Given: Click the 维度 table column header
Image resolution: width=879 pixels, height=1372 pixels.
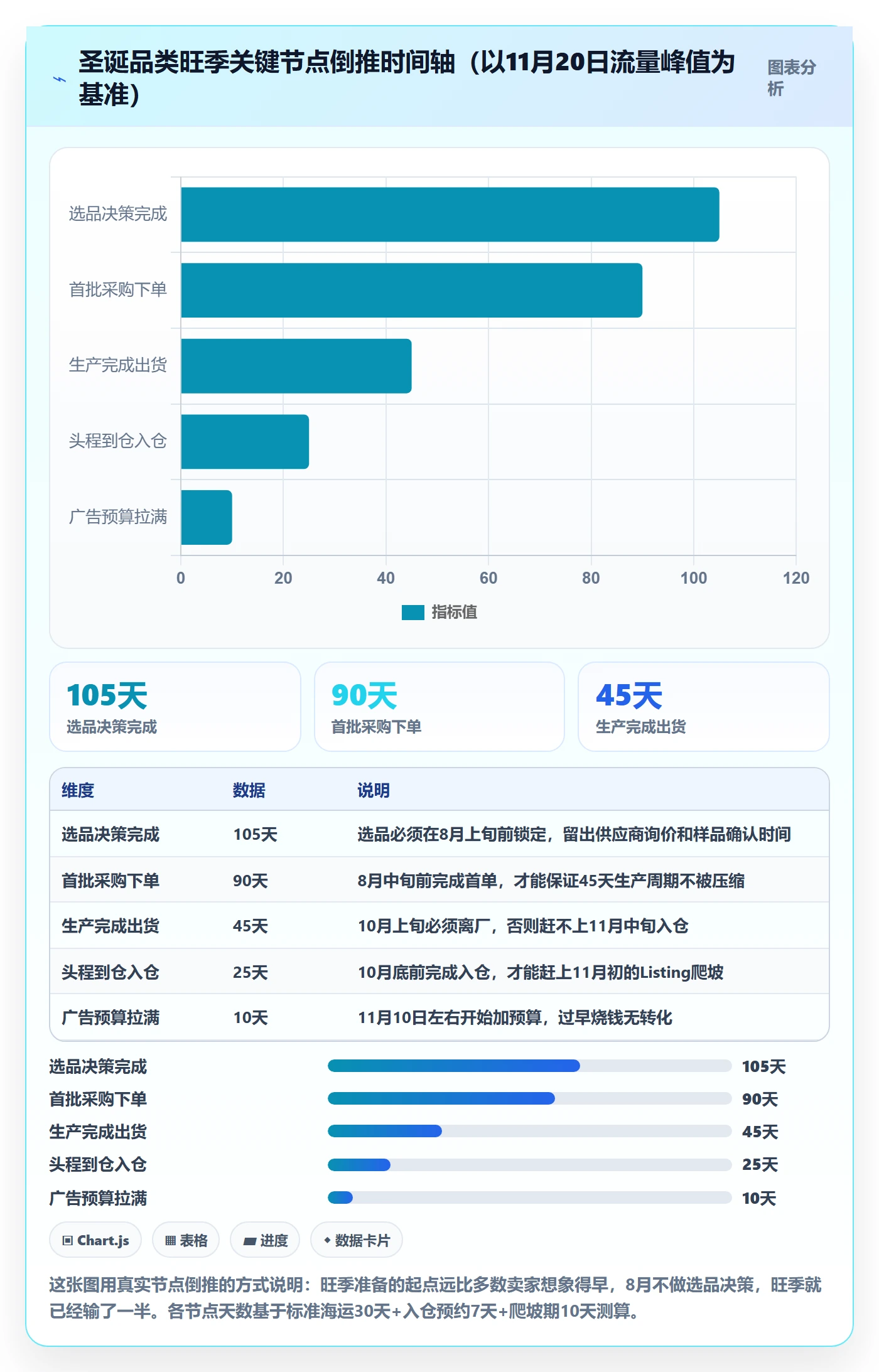Looking at the screenshot, I should [x=78, y=790].
